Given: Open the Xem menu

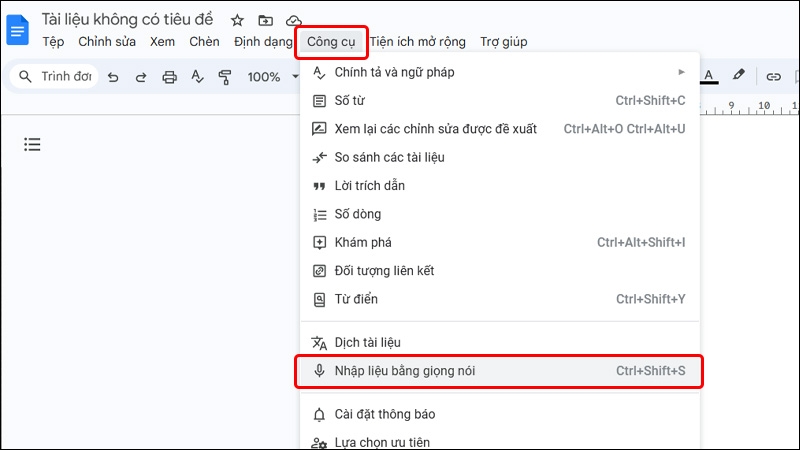Looking at the screenshot, I should (162, 42).
